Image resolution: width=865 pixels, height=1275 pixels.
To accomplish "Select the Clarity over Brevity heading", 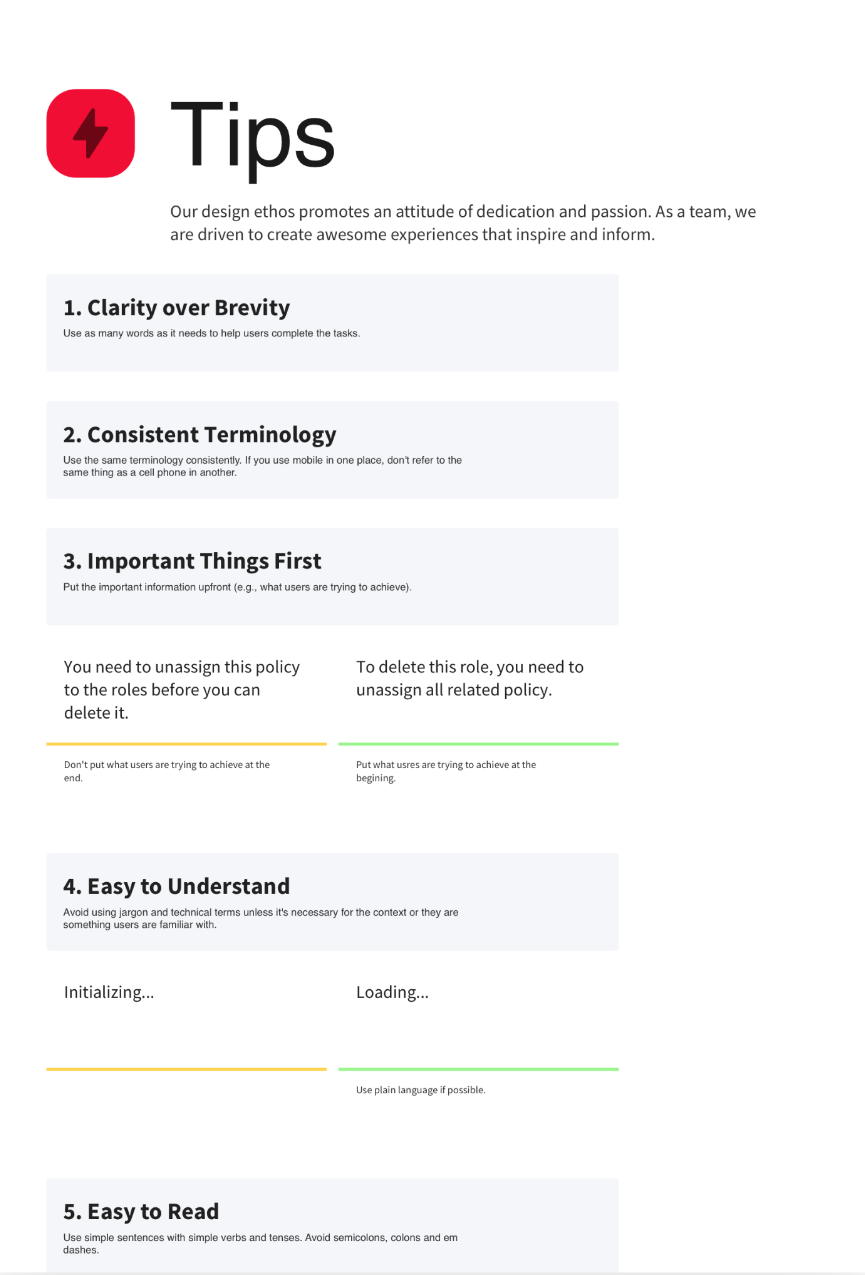I will tap(177, 308).
